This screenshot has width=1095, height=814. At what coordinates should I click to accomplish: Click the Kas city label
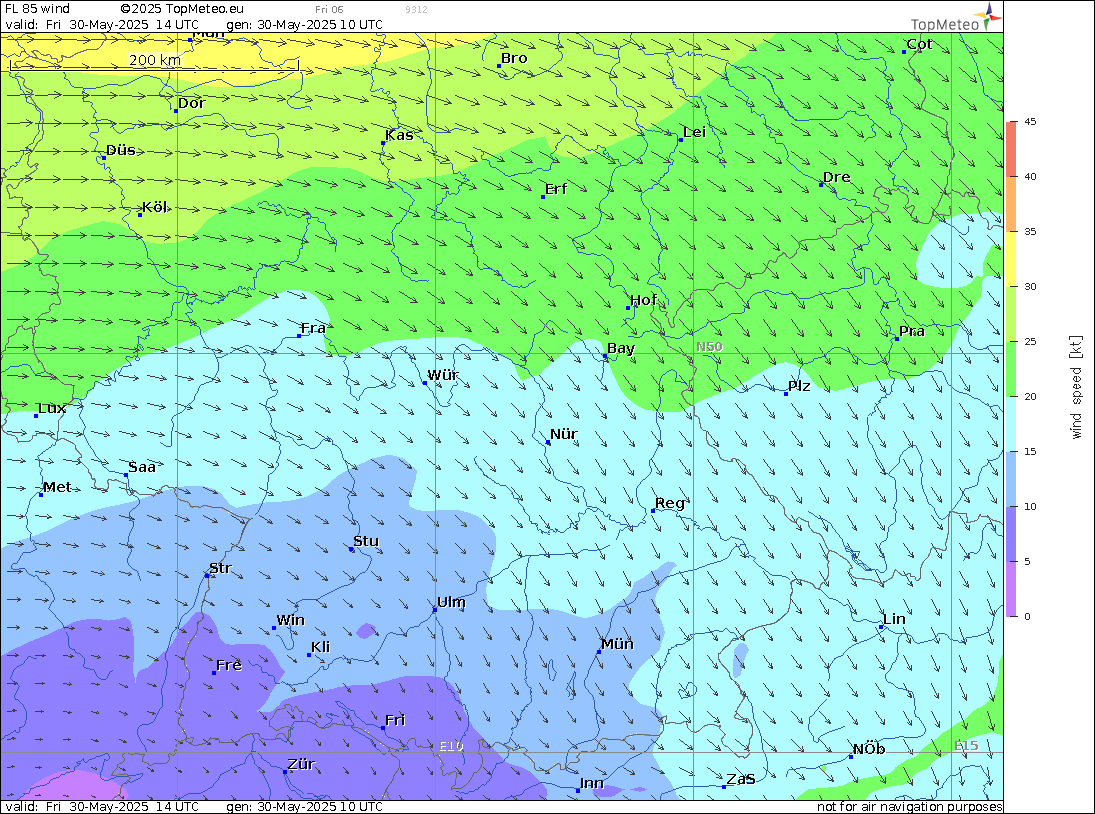[399, 135]
